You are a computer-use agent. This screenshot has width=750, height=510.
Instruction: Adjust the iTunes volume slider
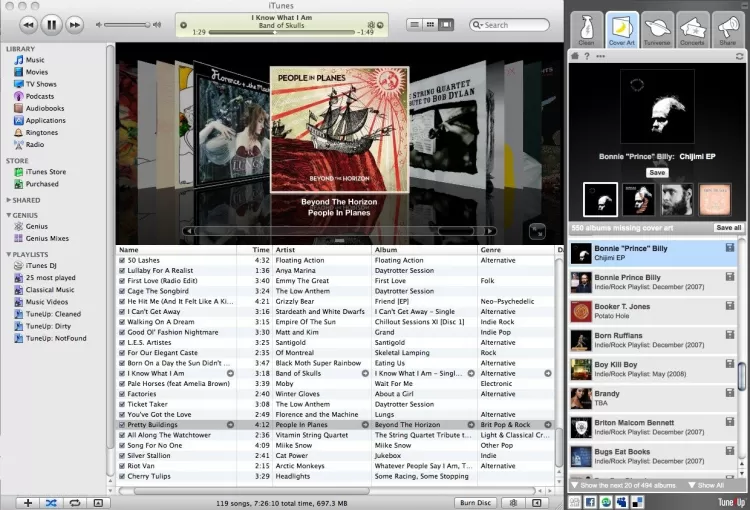coord(128,25)
